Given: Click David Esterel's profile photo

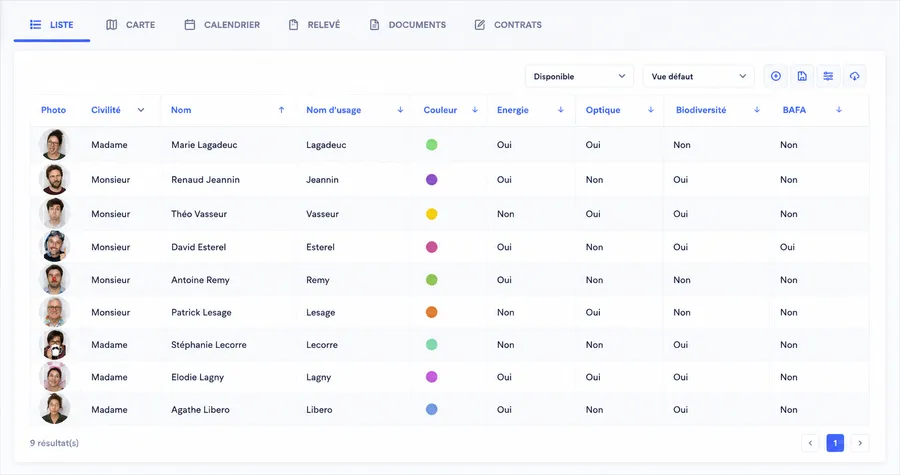Looking at the screenshot, I should click(55, 246).
